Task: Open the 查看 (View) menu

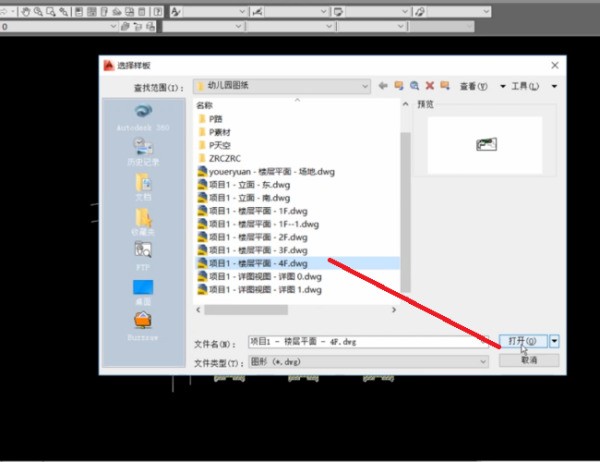Action: pos(474,87)
